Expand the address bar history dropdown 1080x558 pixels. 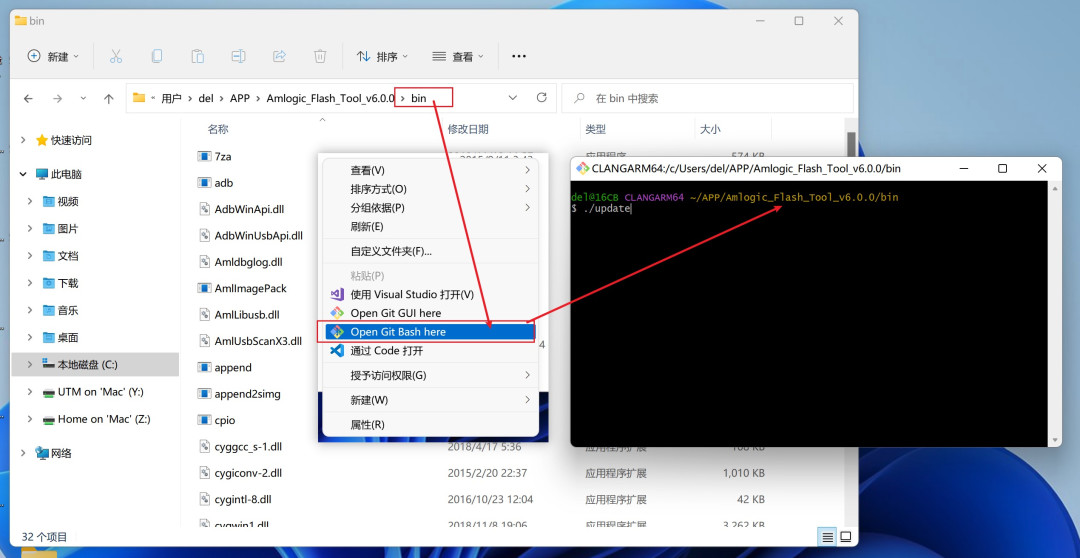tap(512, 98)
